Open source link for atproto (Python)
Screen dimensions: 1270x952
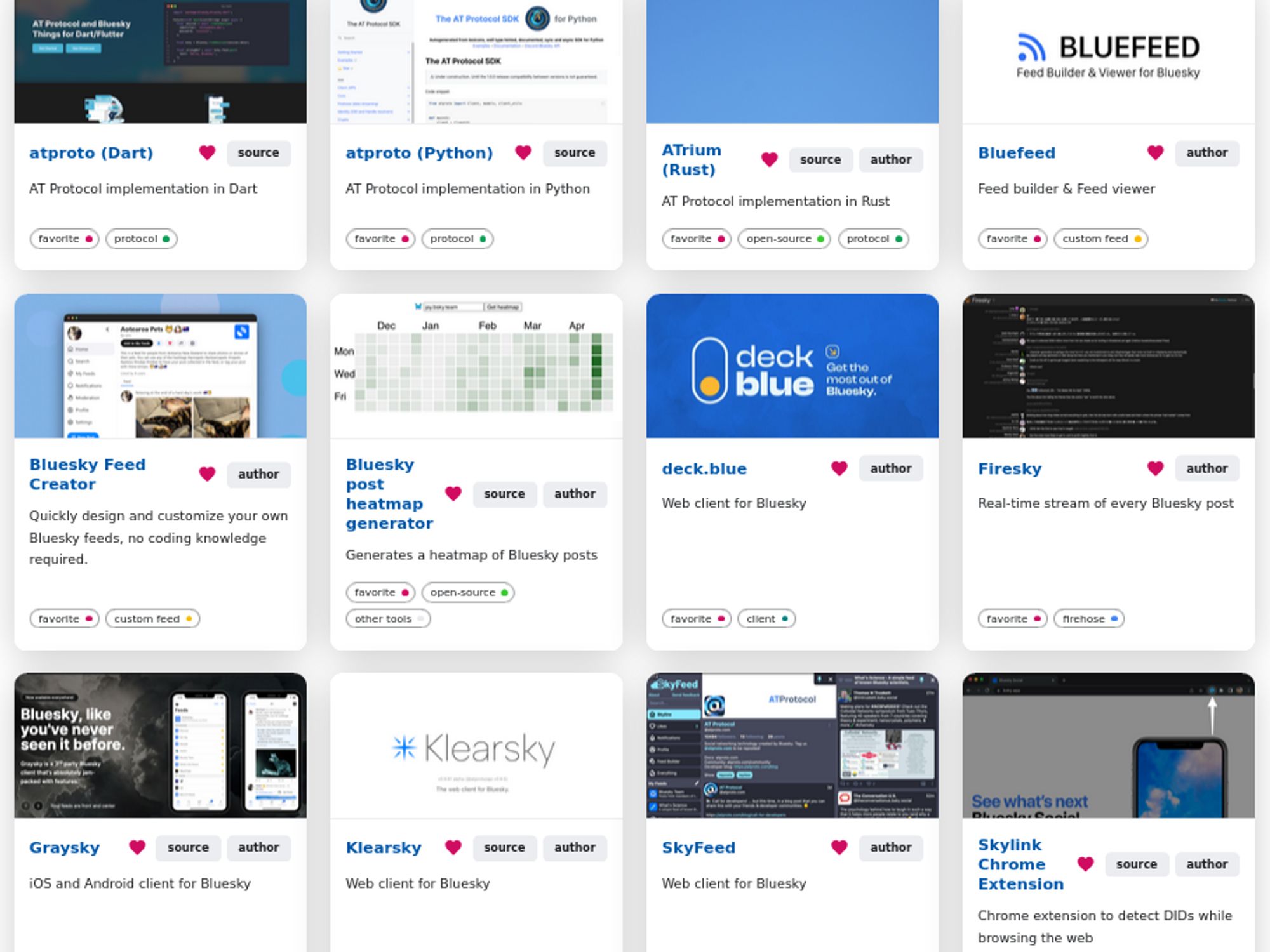575,153
